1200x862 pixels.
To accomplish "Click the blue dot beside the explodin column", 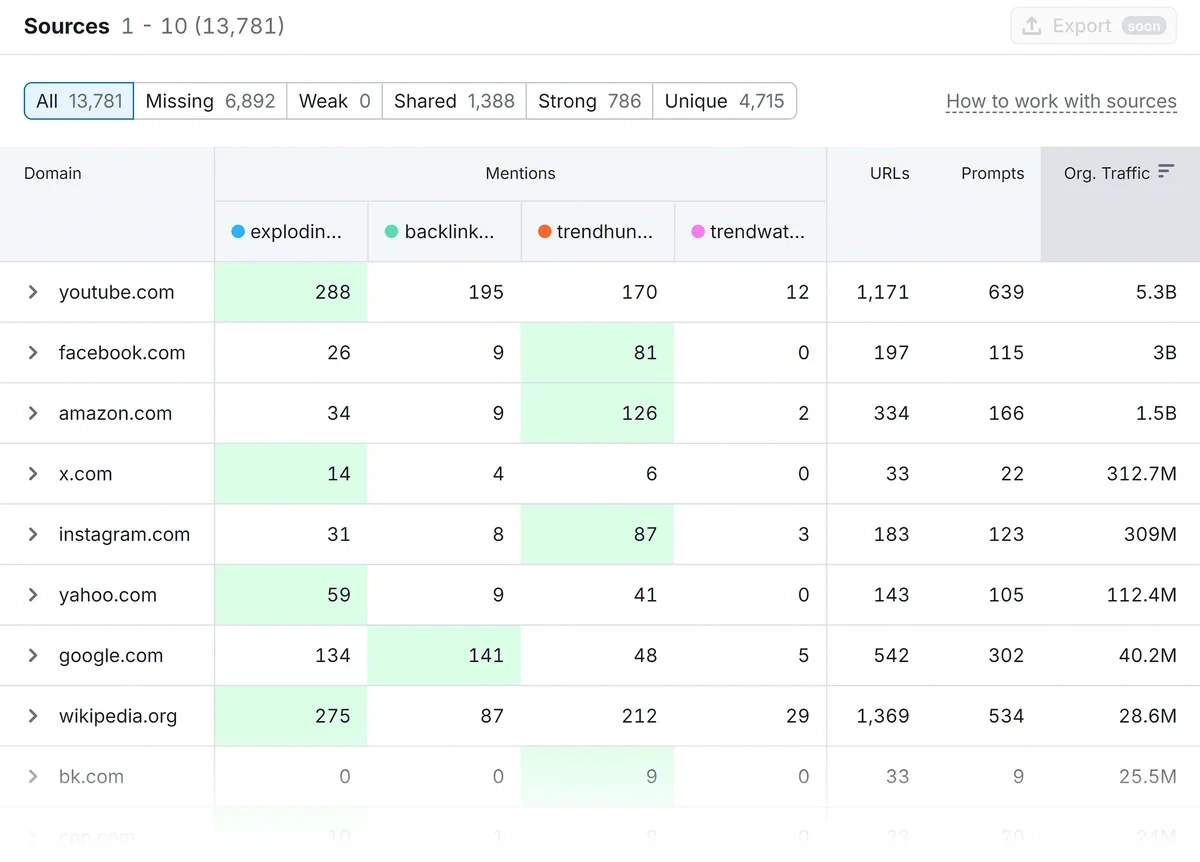I will click(238, 231).
